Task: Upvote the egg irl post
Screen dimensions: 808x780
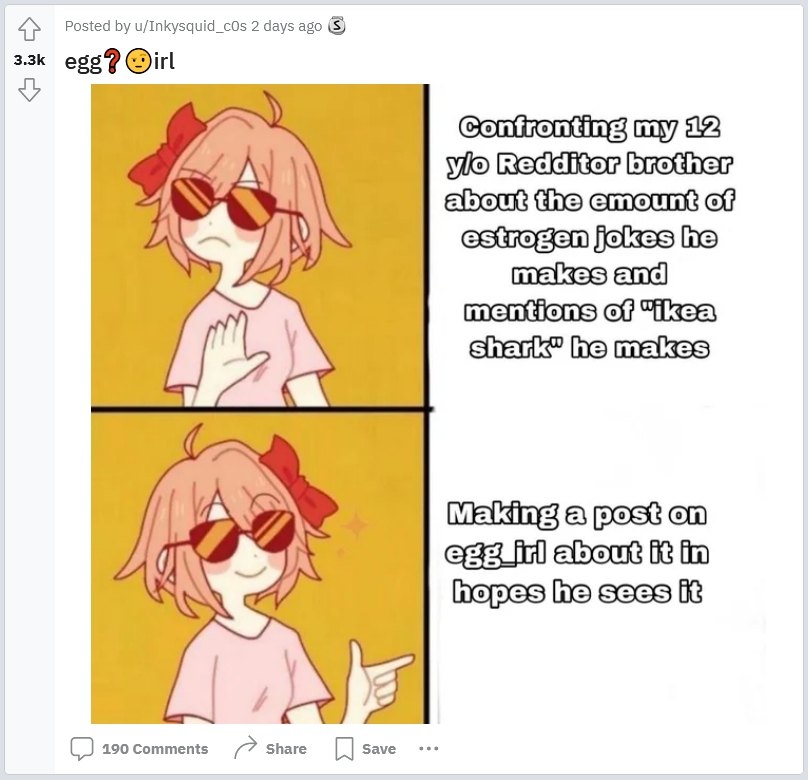Action: [29, 29]
